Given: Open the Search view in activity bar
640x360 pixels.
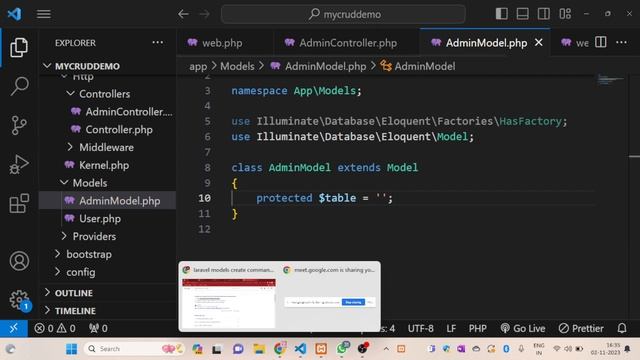Looking at the screenshot, I should pyautogui.click(x=19, y=86).
